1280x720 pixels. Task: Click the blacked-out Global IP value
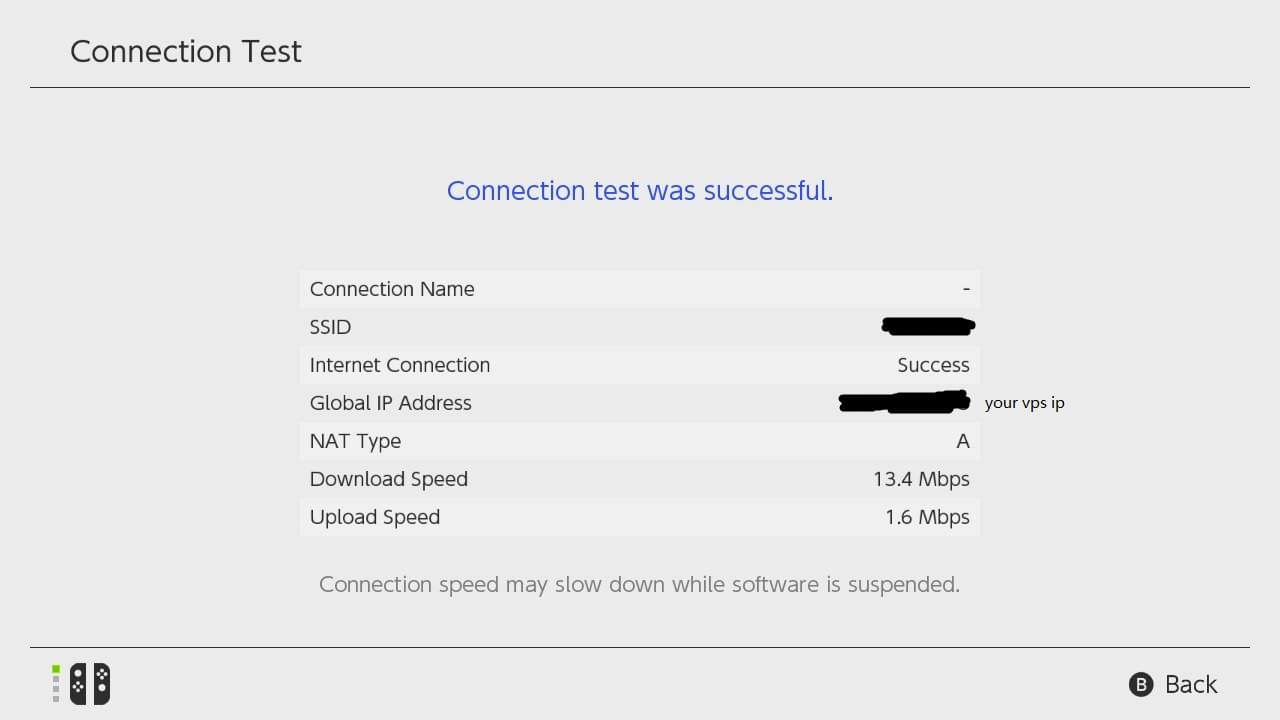905,402
